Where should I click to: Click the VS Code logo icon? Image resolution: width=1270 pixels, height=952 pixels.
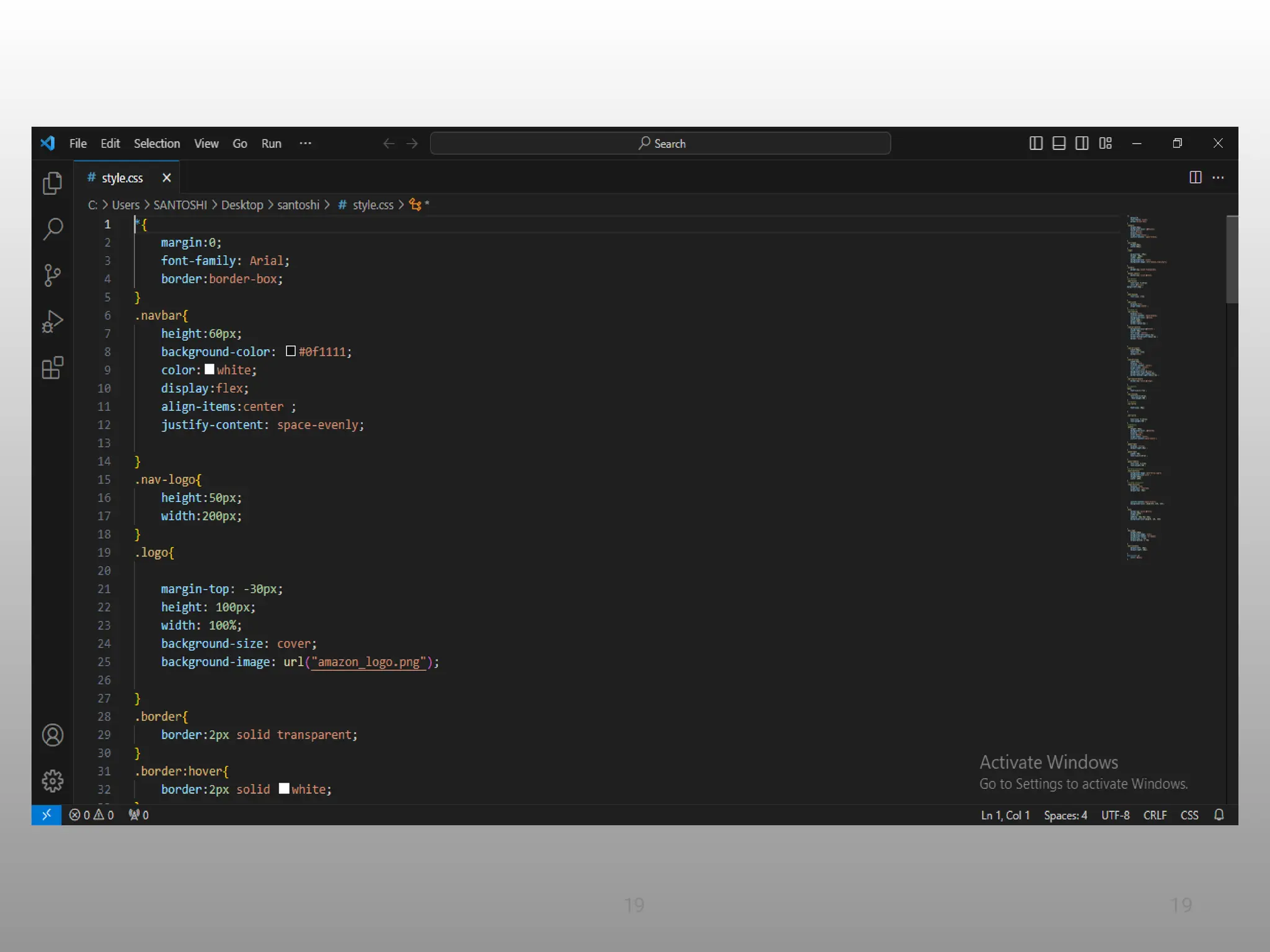tap(48, 143)
